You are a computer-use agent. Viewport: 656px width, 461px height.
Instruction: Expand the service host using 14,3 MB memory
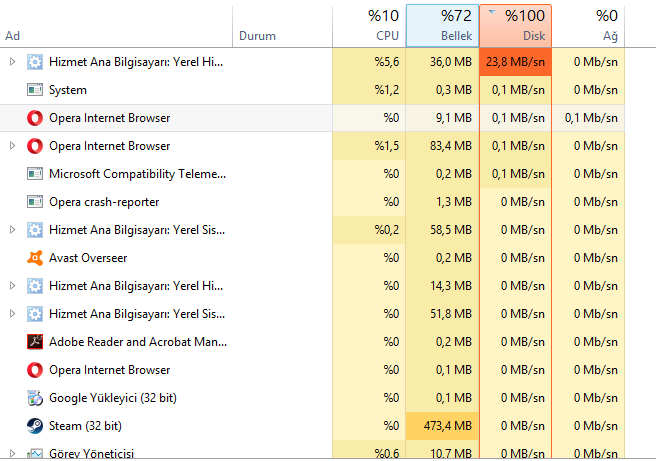click(x=13, y=286)
